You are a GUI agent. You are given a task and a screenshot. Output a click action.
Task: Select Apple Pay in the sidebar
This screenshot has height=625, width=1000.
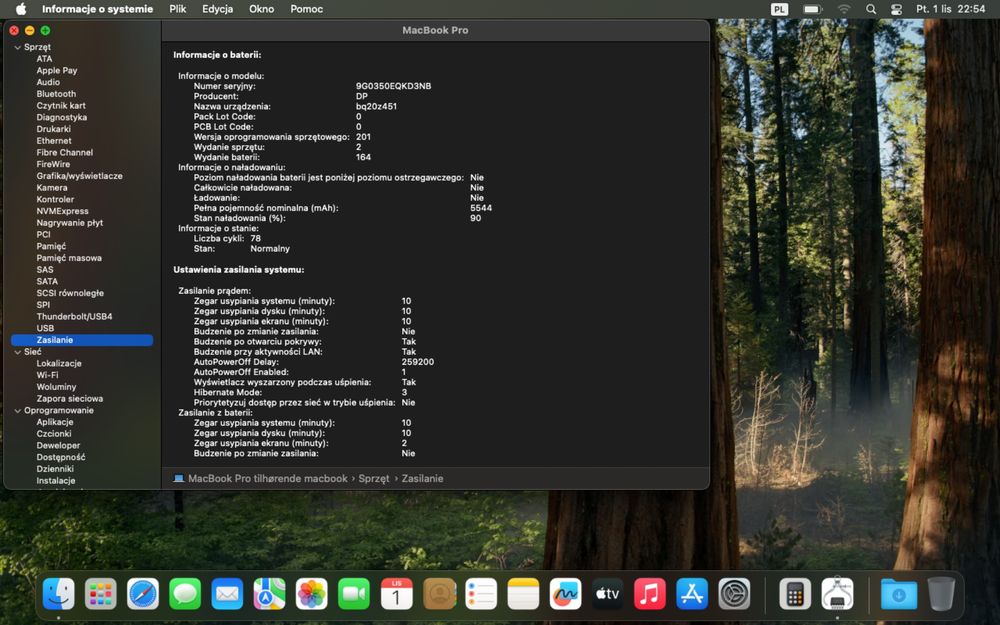pyautogui.click(x=57, y=70)
